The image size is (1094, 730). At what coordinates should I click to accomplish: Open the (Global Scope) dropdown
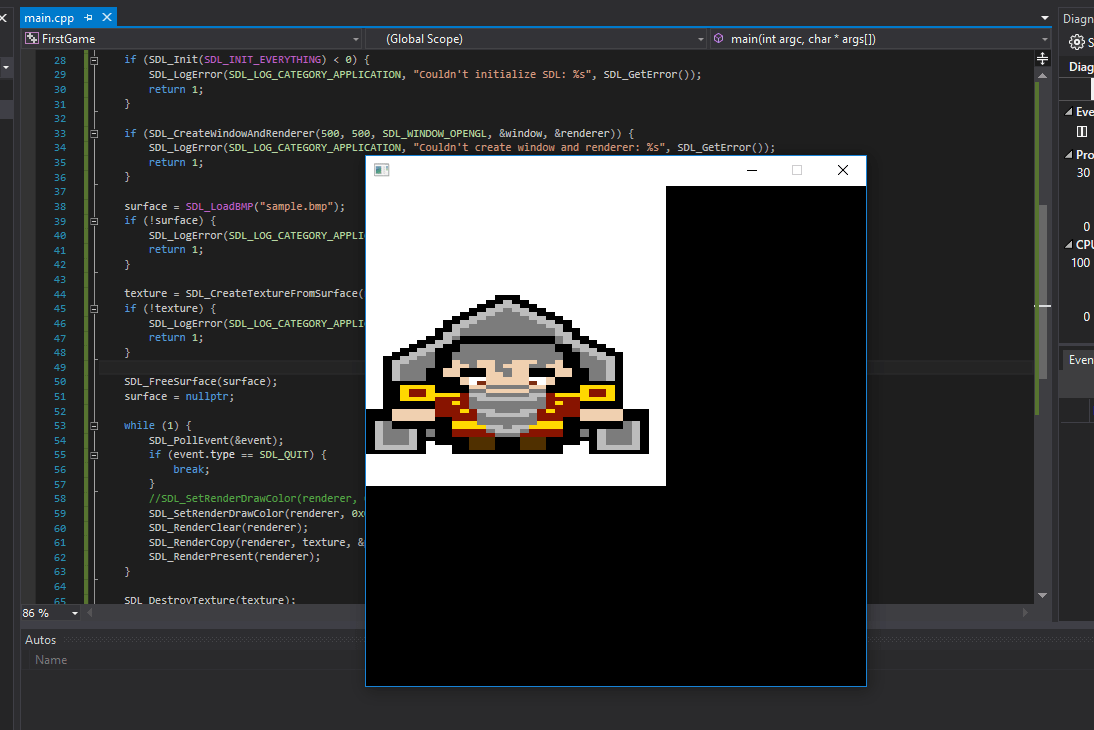pos(701,39)
